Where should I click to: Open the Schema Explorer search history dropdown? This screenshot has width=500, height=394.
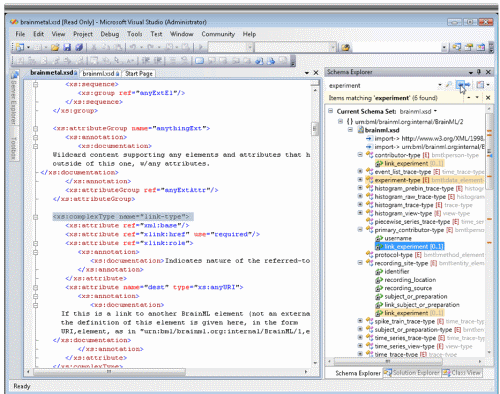pos(440,85)
